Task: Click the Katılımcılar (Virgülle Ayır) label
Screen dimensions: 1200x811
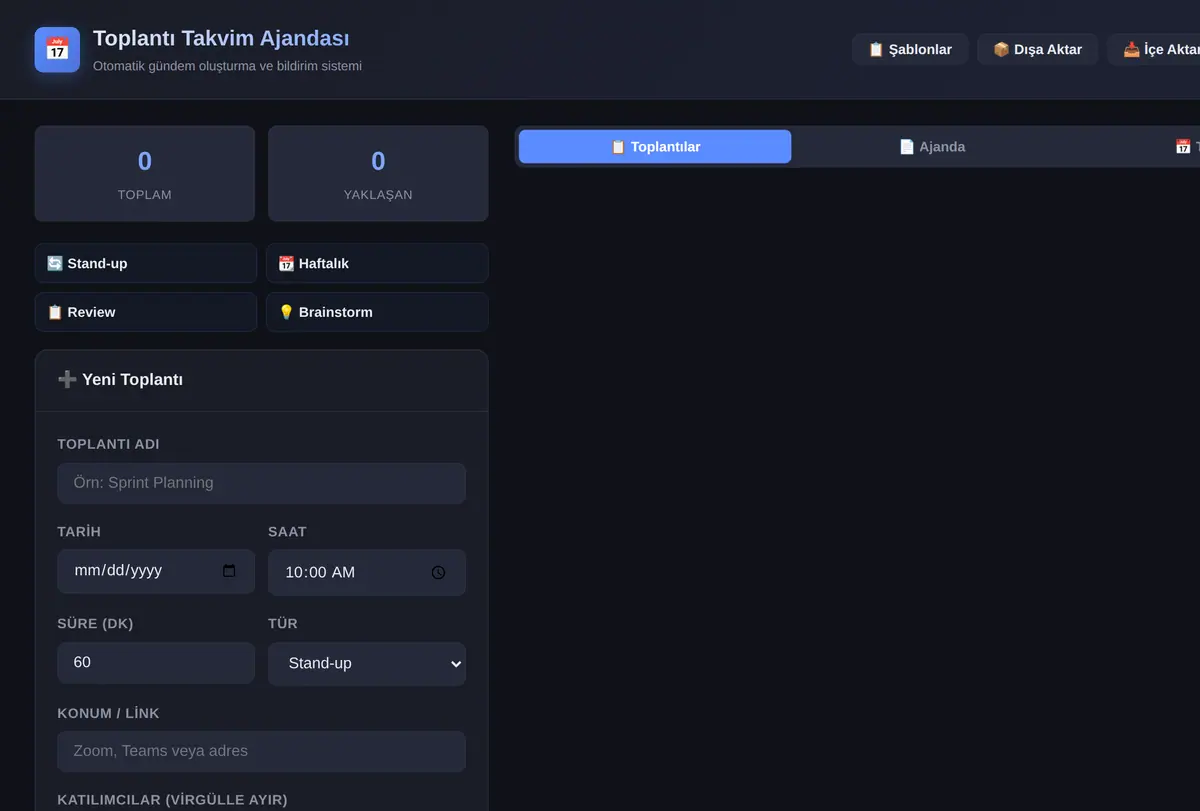Action: point(172,800)
